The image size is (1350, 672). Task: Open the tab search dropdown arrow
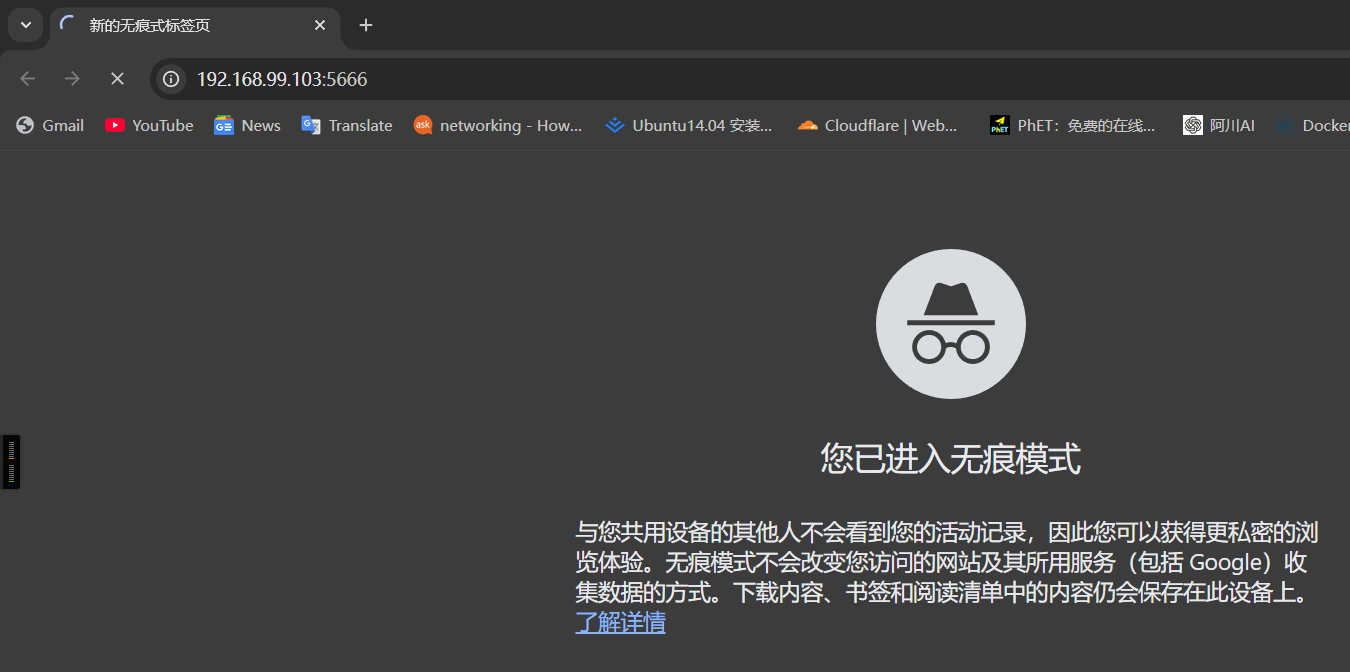tap(26, 25)
